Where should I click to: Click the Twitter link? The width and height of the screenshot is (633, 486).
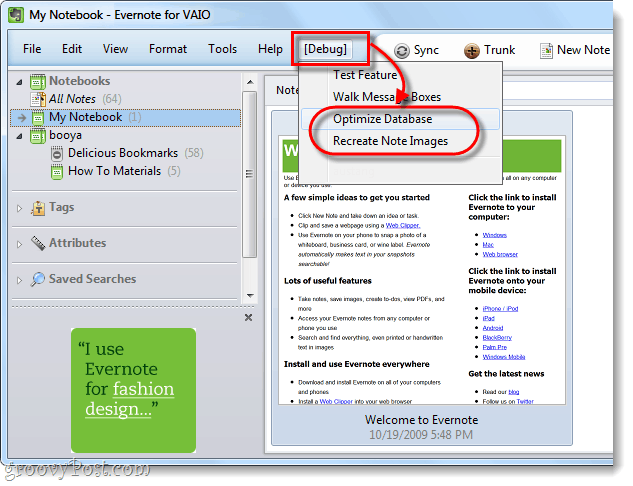pos(525,402)
